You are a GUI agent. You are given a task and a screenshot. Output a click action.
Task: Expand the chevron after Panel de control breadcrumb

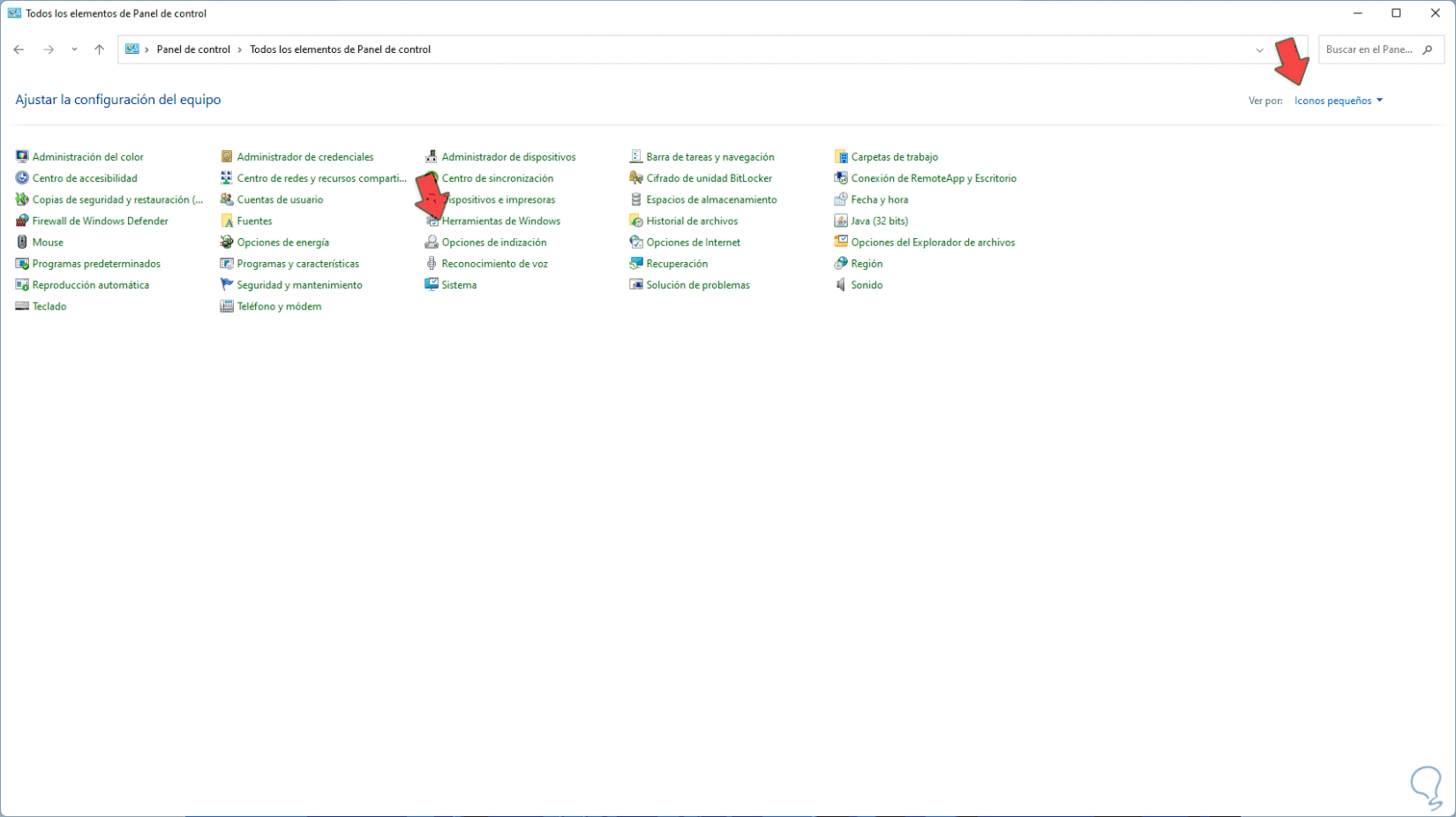coord(240,49)
